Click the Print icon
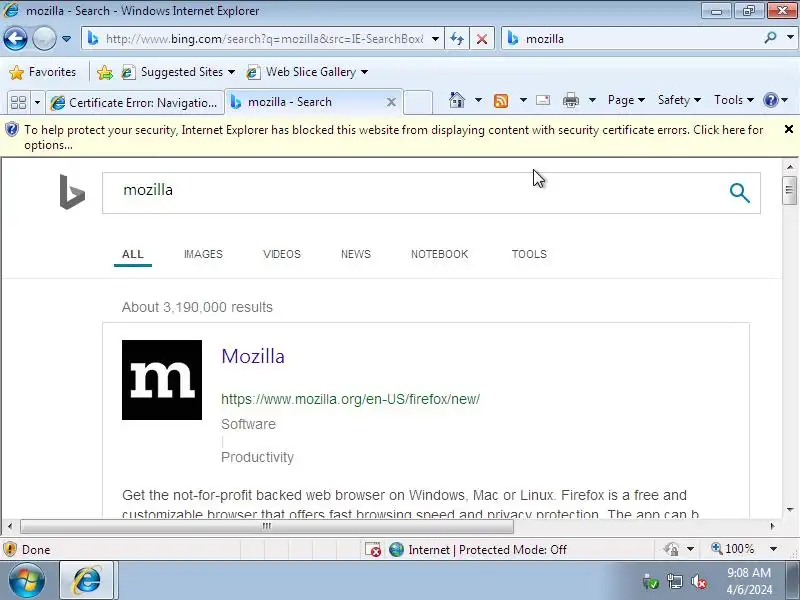The width and height of the screenshot is (800, 600). [x=570, y=100]
